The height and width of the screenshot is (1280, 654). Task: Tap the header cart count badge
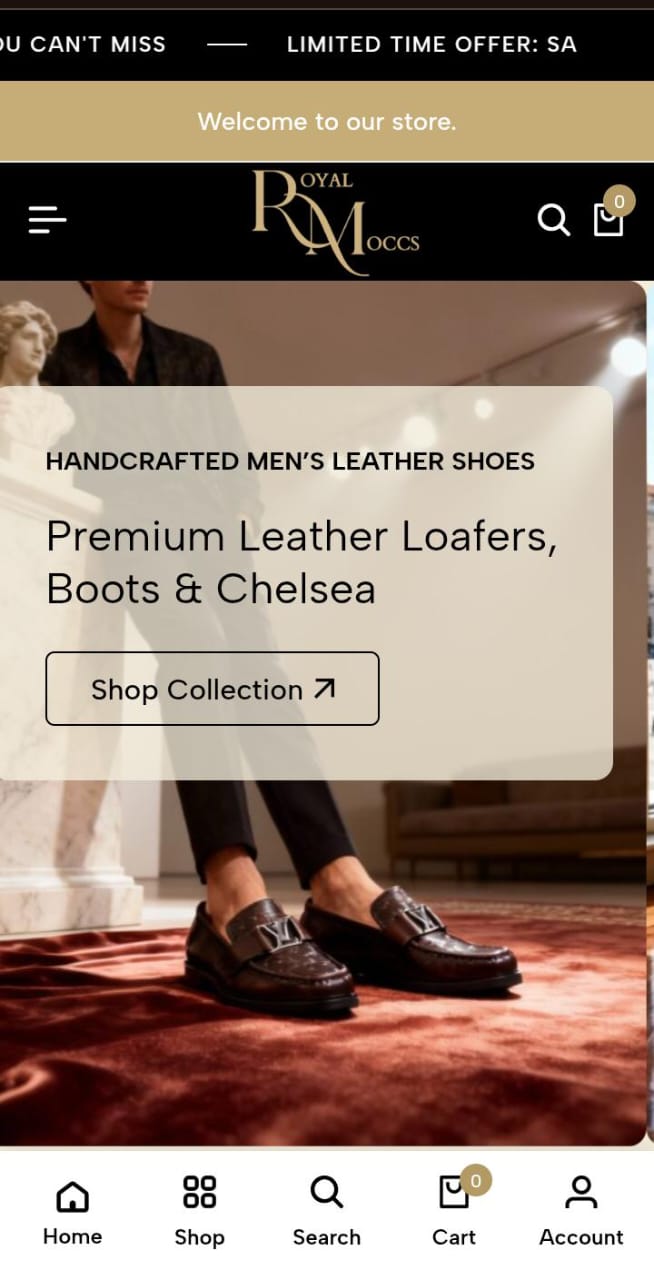[619, 202]
